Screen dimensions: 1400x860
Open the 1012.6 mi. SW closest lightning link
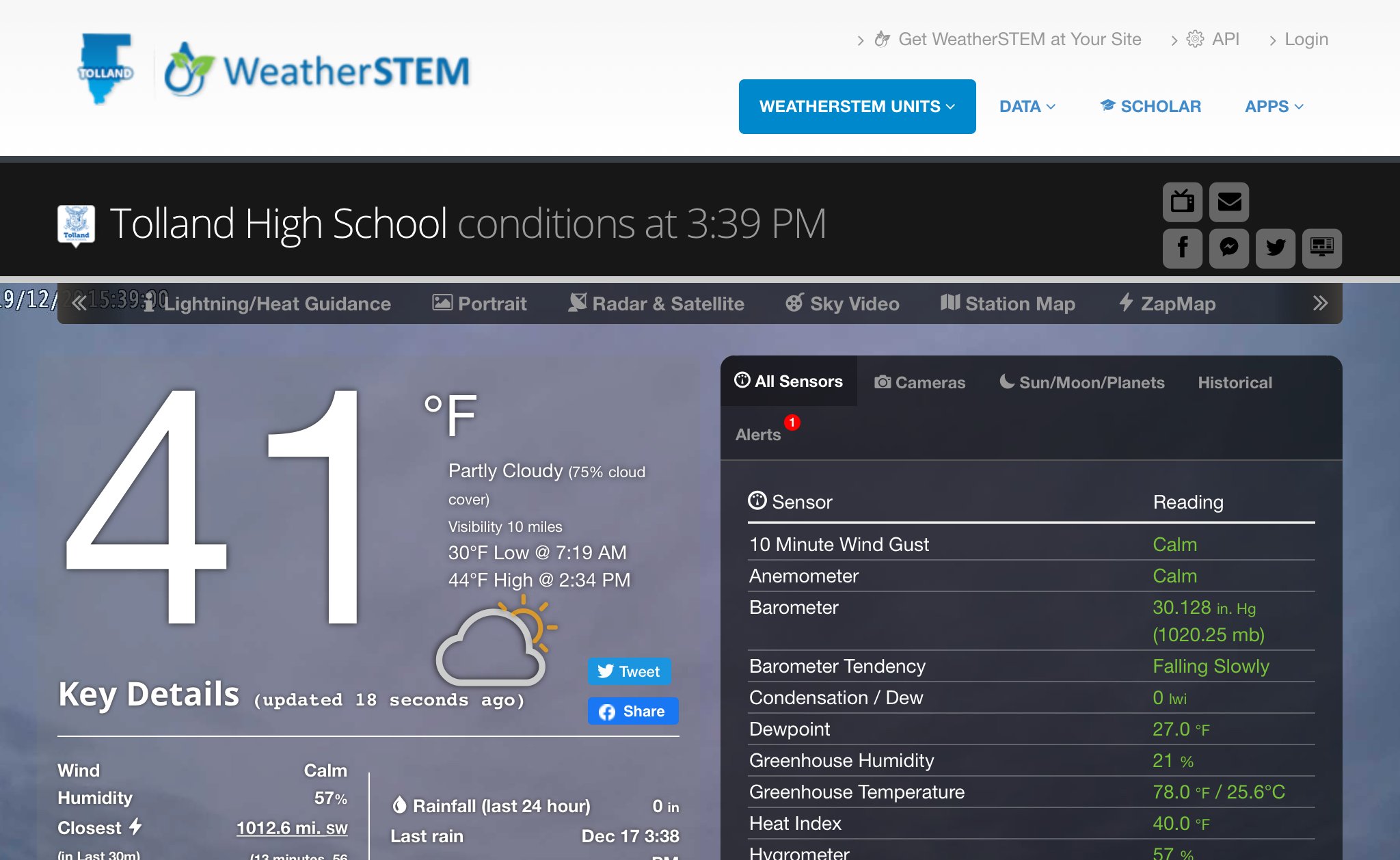[x=292, y=828]
